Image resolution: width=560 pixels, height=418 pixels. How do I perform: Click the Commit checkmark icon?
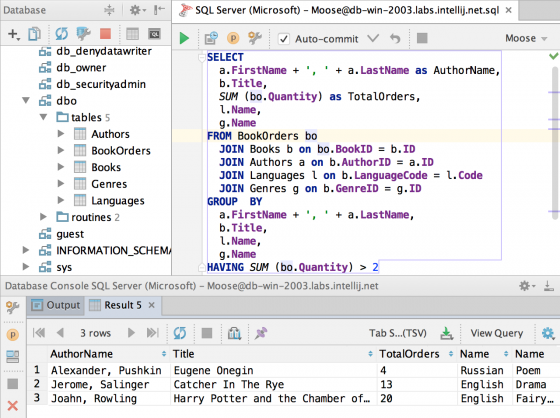click(x=373, y=38)
